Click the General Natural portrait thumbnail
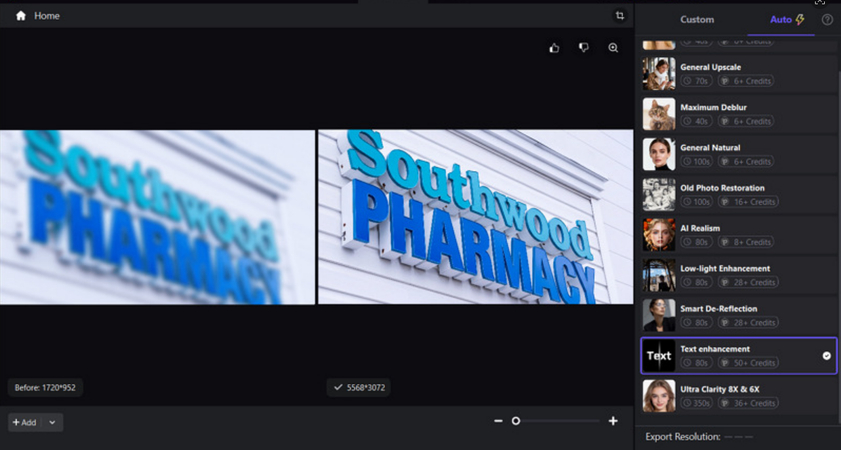This screenshot has height=450, width=841. pyautogui.click(x=659, y=154)
